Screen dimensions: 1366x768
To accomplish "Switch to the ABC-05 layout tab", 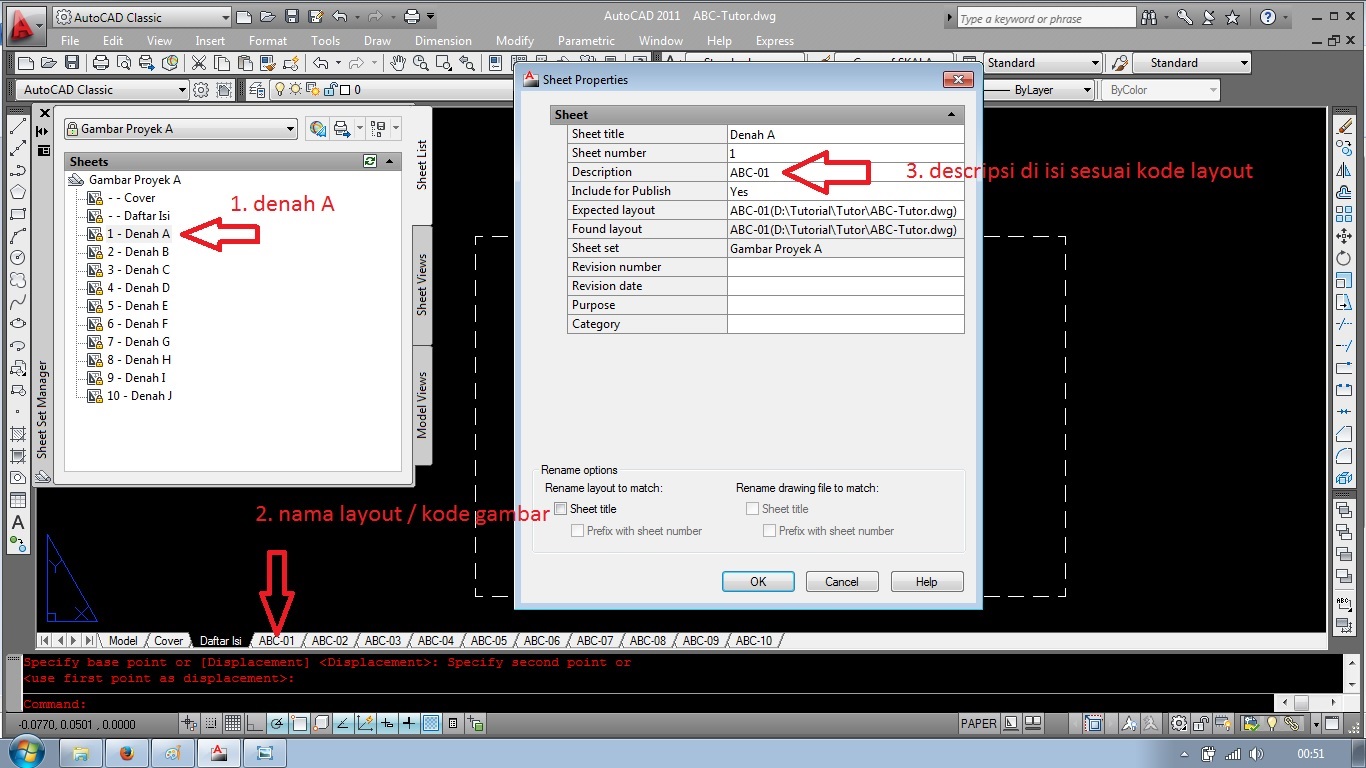I will tap(488, 640).
